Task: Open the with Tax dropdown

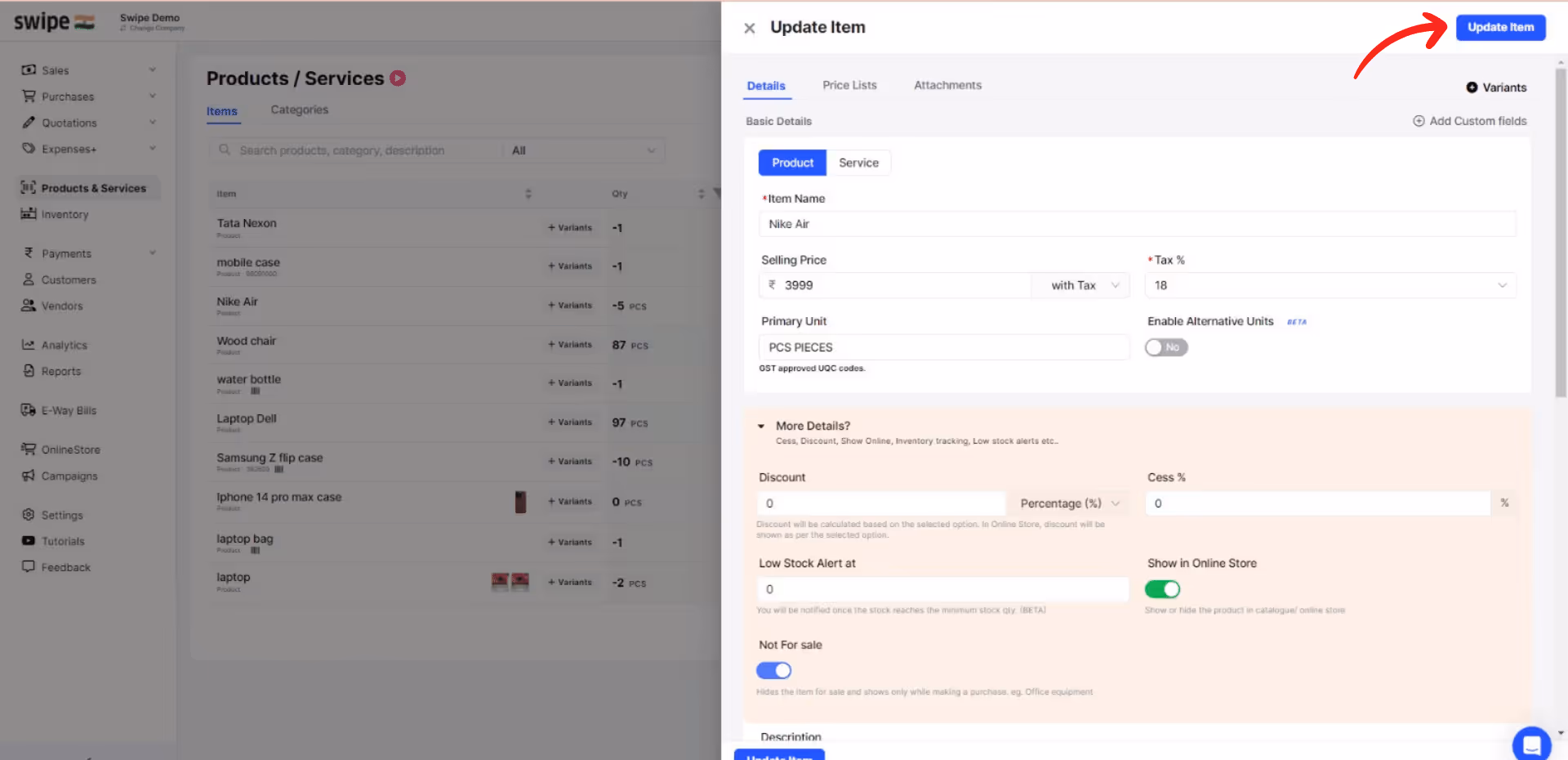Action: point(1081,285)
